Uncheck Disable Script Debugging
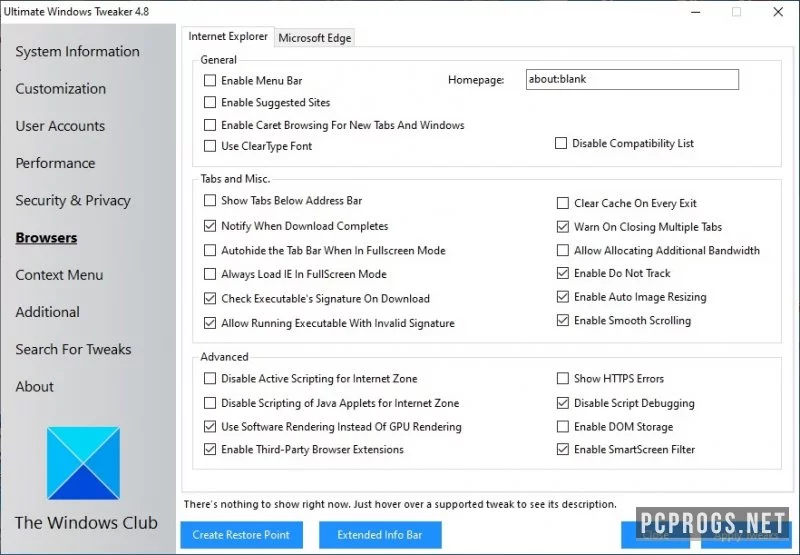800x555 pixels. tap(563, 403)
